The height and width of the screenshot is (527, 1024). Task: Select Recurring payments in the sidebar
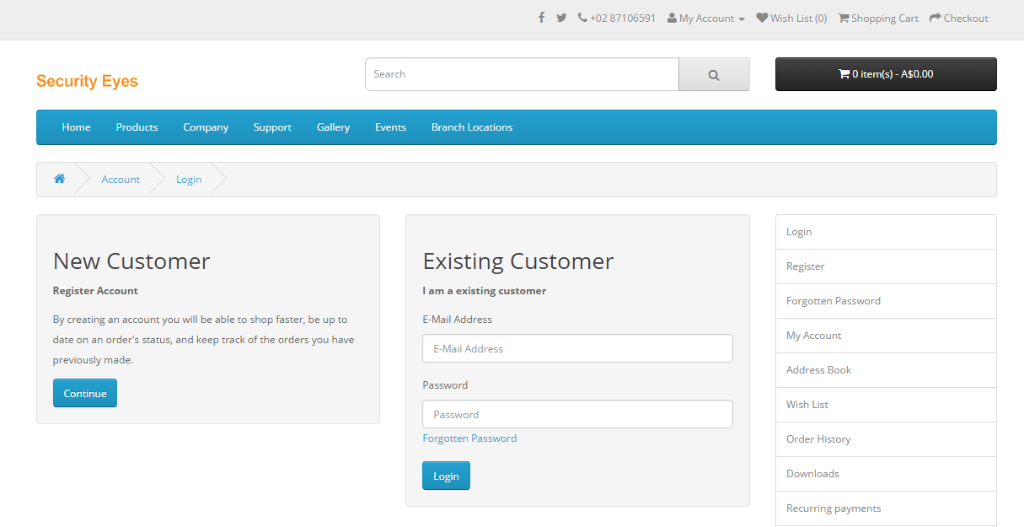(886, 509)
